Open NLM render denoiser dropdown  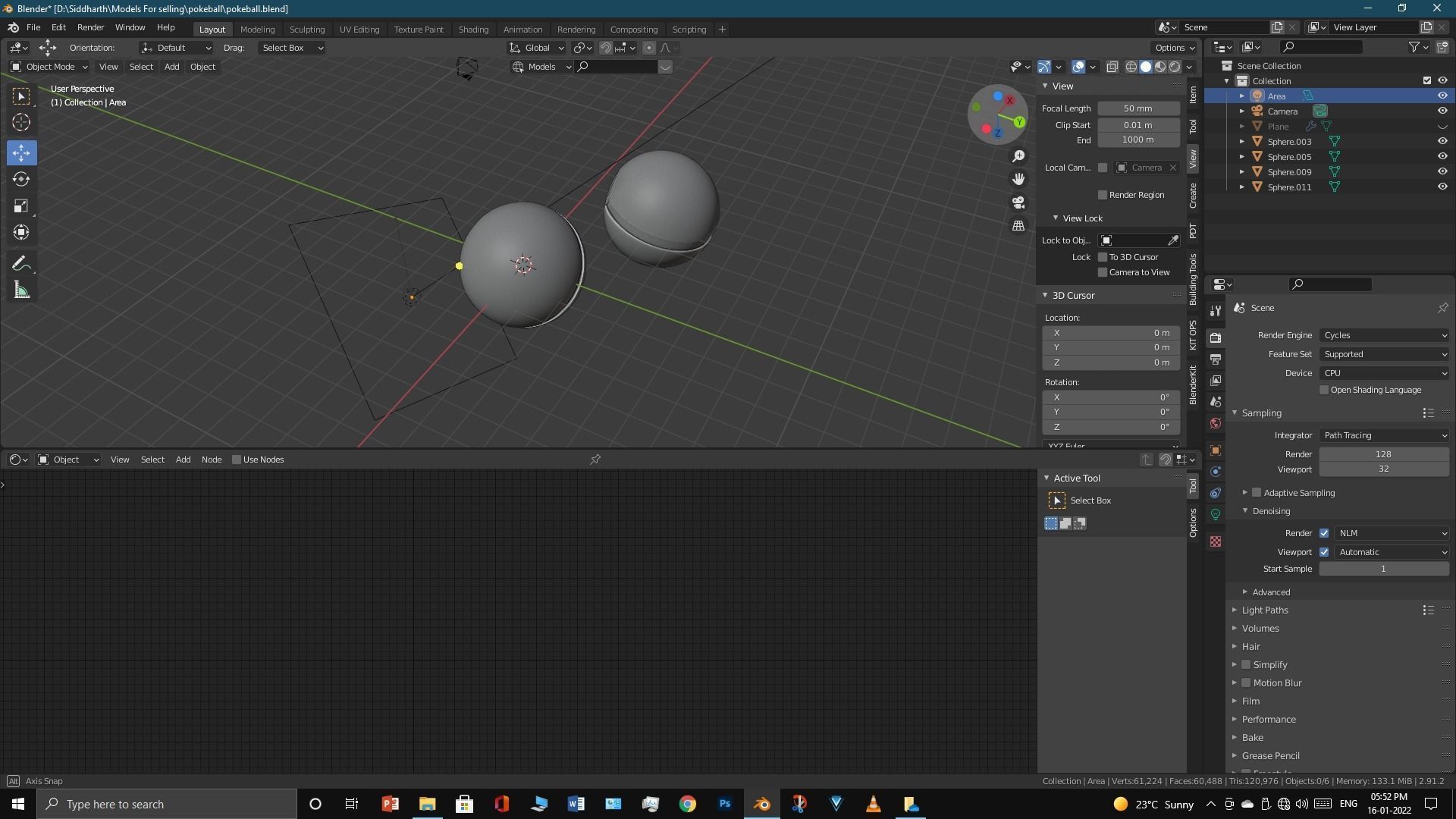[x=1392, y=533]
